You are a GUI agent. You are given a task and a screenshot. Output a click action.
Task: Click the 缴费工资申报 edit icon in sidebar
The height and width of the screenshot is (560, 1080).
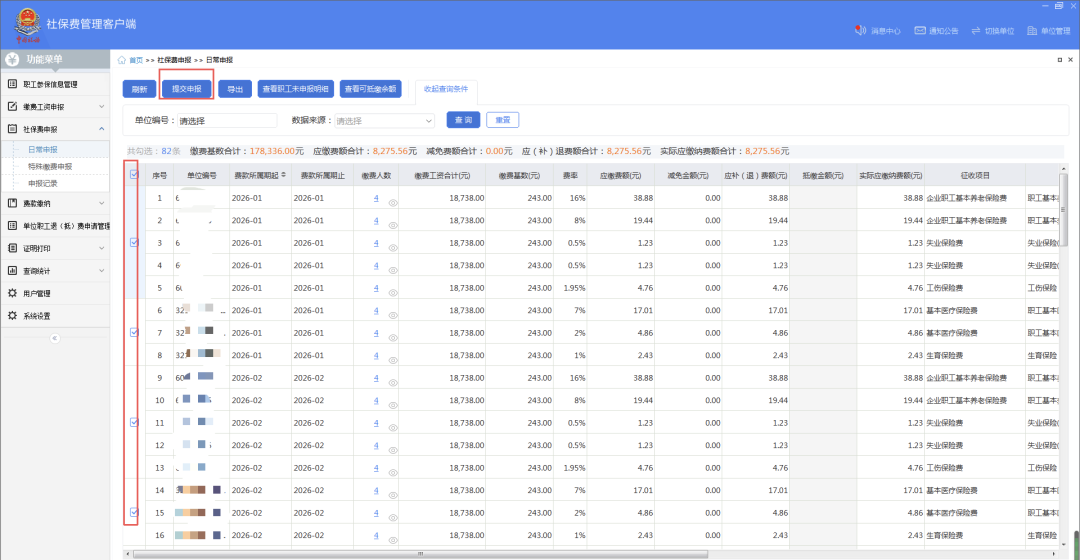[x=12, y=106]
